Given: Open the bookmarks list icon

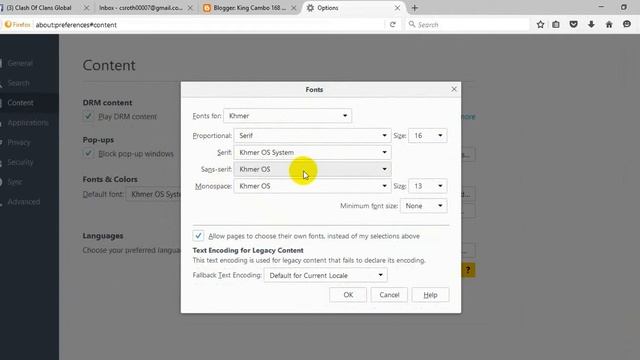Looking at the screenshot, I should click(x=556, y=25).
